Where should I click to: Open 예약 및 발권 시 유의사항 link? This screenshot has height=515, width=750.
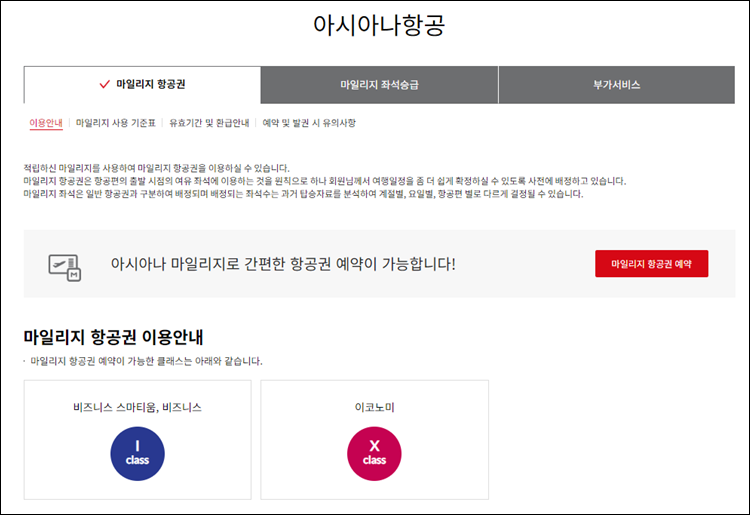point(309,123)
